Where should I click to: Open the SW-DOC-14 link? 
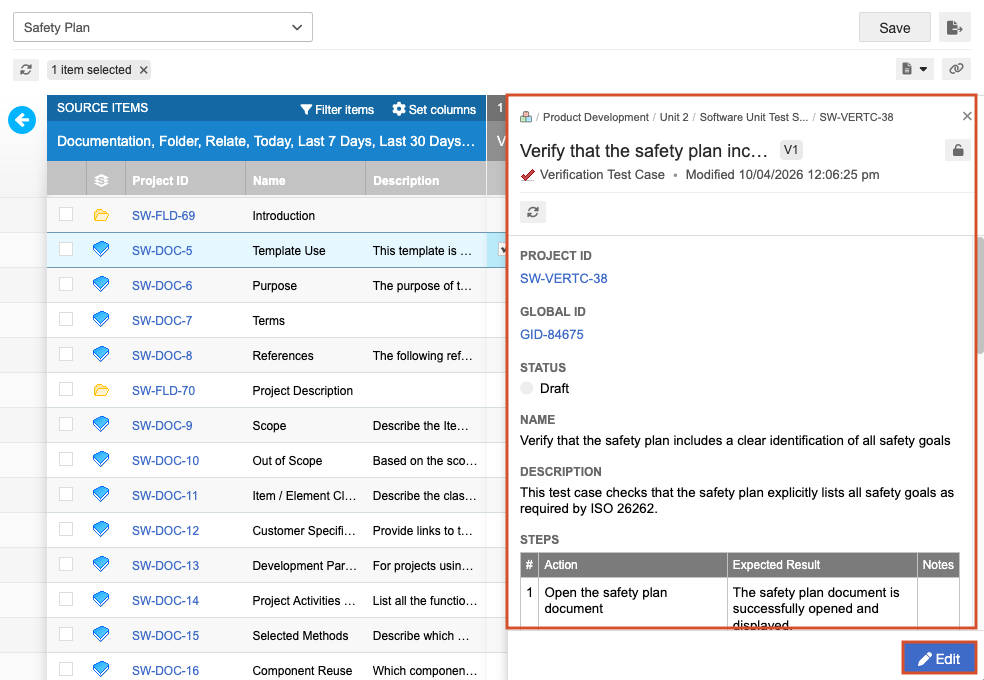[x=165, y=601]
